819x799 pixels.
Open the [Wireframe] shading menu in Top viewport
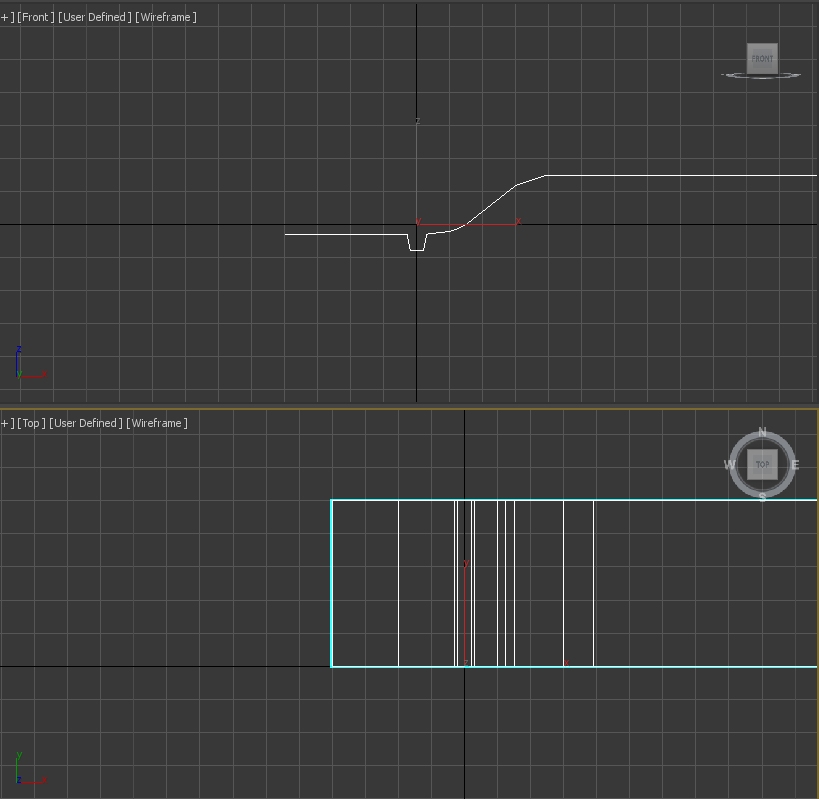pos(157,423)
